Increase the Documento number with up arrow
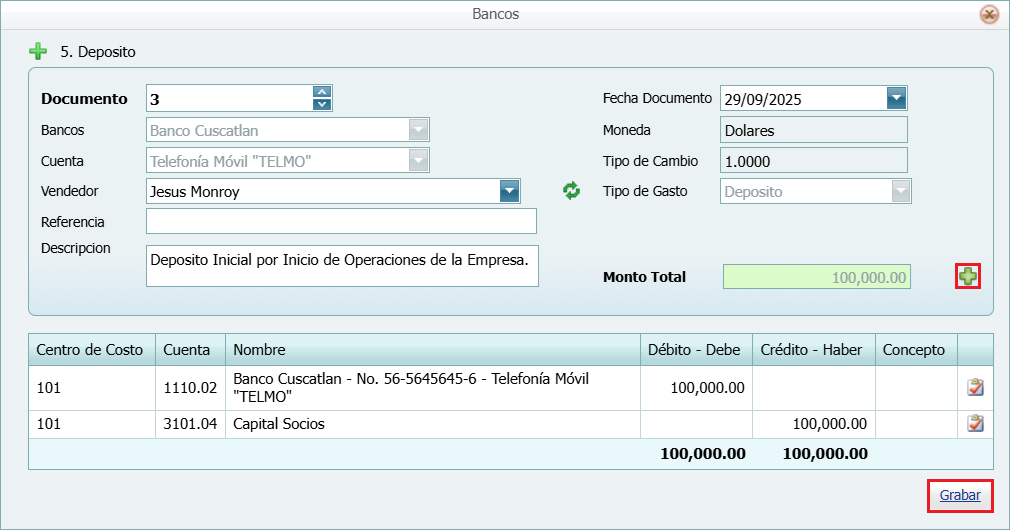The image size is (1010, 530). click(x=322, y=92)
